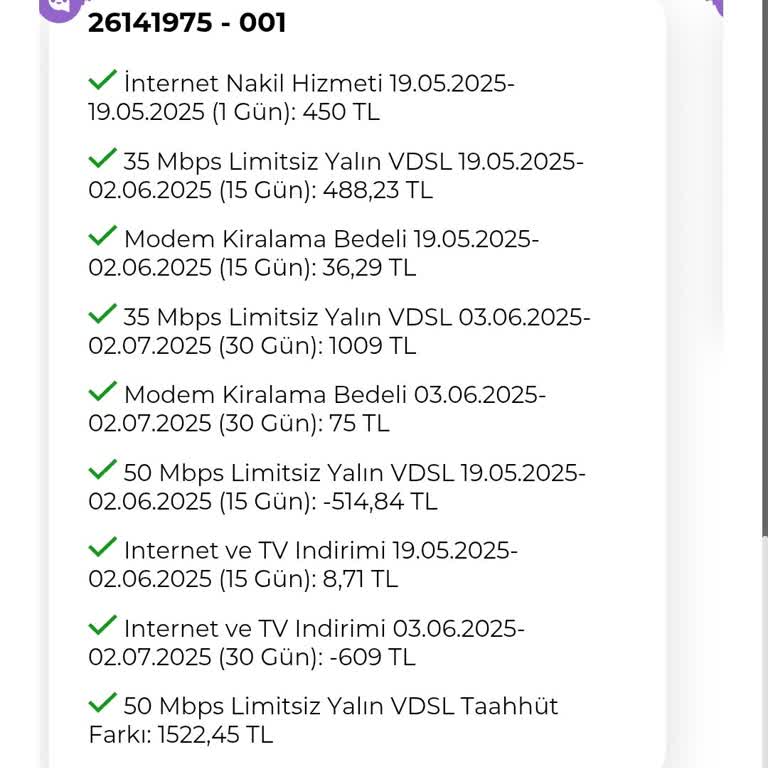This screenshot has height=768, width=768.
Task: Tap Internet ve TV Indirimi 8,71 TL line
Action: coord(302,565)
